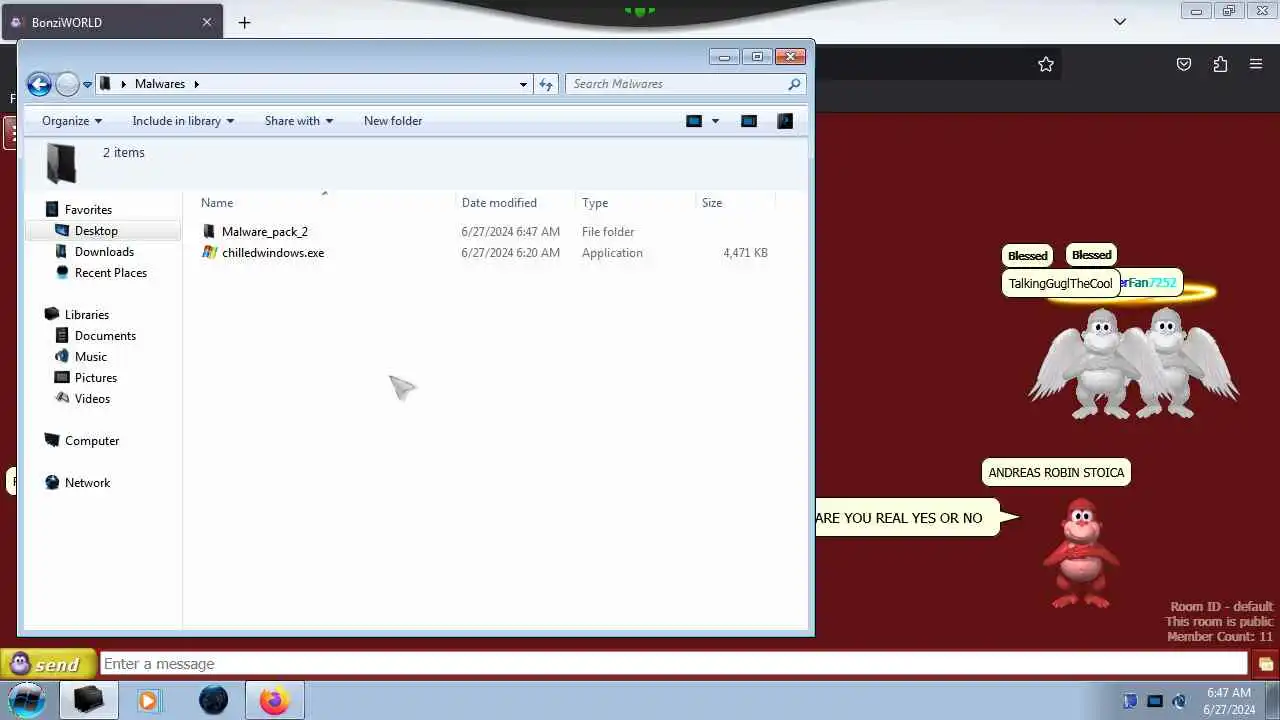Select Desktop in navigation pane
The width and height of the screenshot is (1280, 720).
point(96,231)
